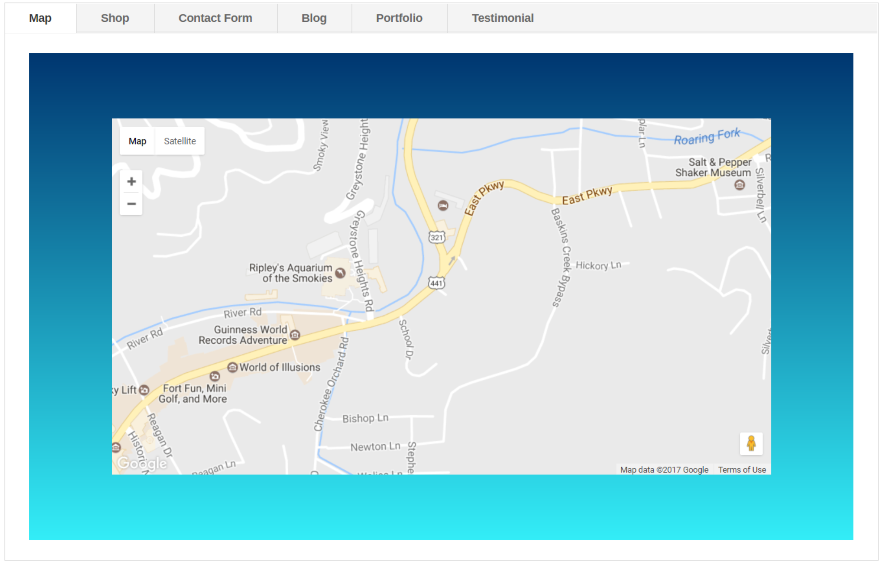This screenshot has height=564, width=880.
Task: Select the top-level Map tab
Action: point(40,18)
